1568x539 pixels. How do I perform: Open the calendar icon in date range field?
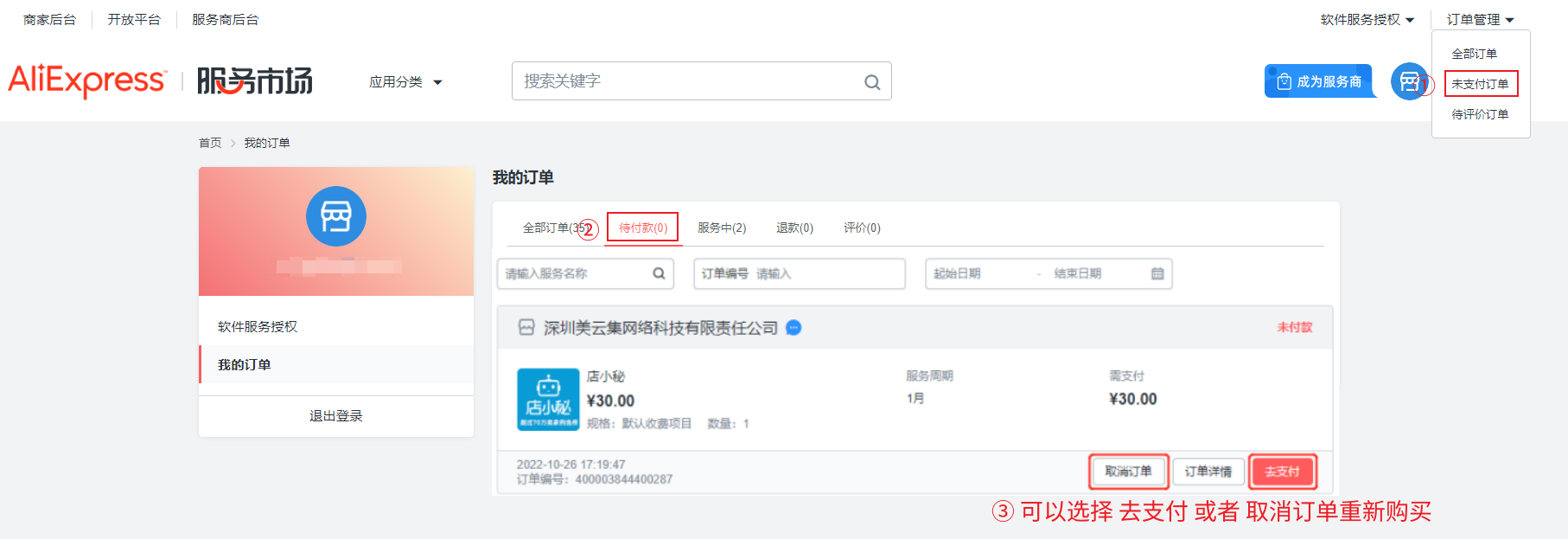pos(1157,273)
